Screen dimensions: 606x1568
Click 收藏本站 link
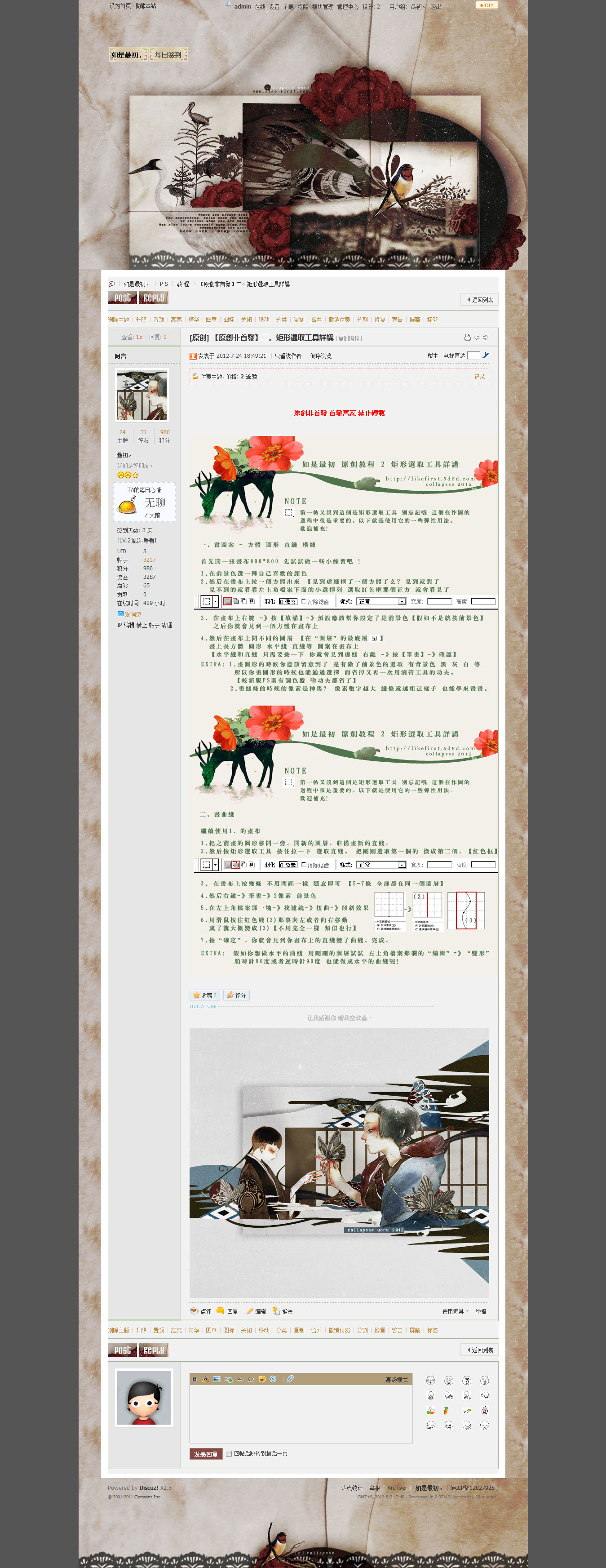145,6
